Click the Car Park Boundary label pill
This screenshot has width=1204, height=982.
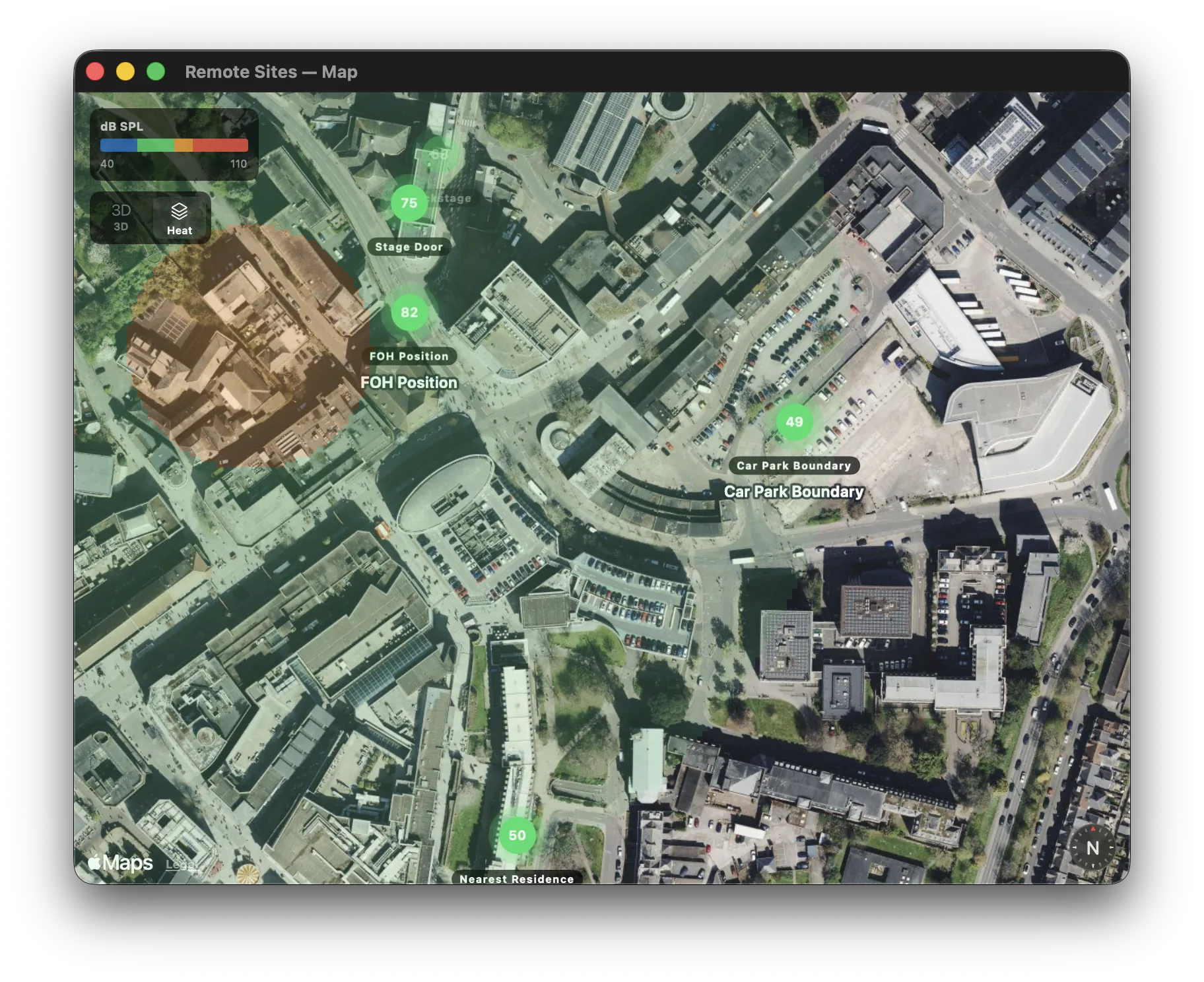pos(794,466)
